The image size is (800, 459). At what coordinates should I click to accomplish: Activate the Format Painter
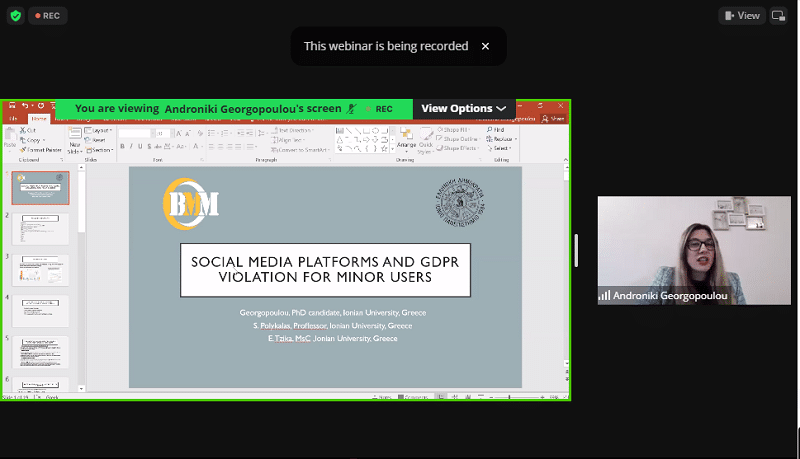click(41, 150)
